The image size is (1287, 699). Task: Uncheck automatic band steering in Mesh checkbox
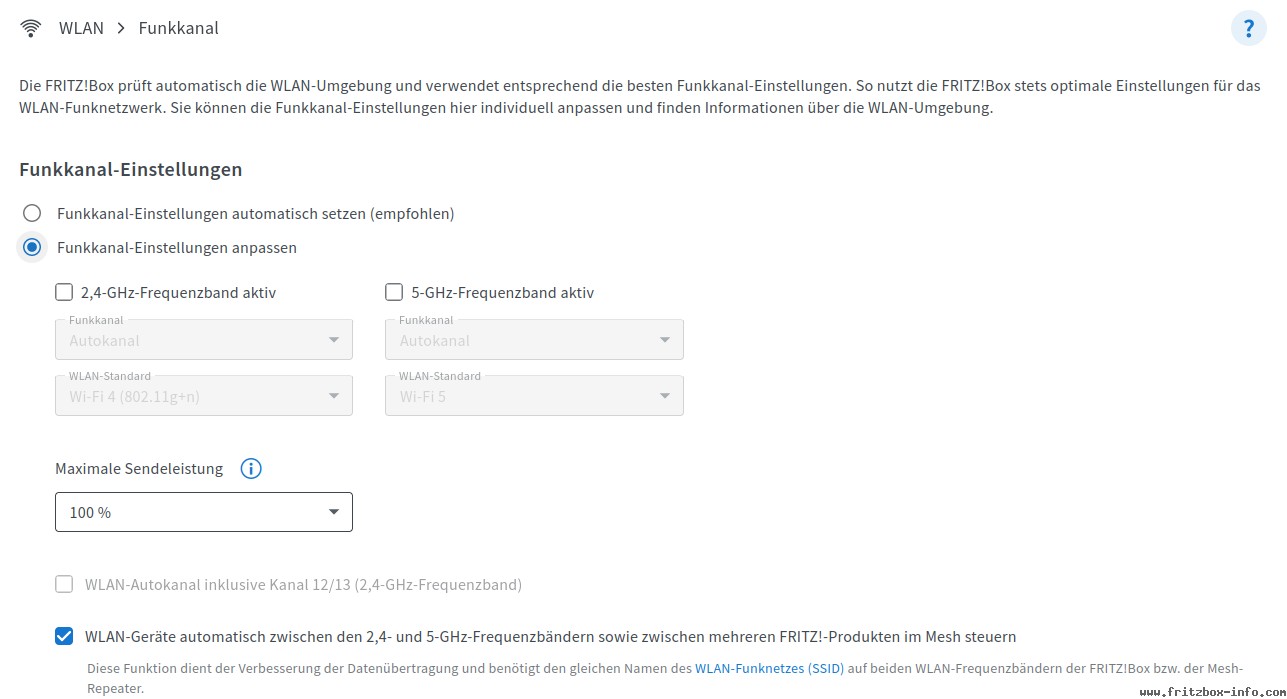64,636
